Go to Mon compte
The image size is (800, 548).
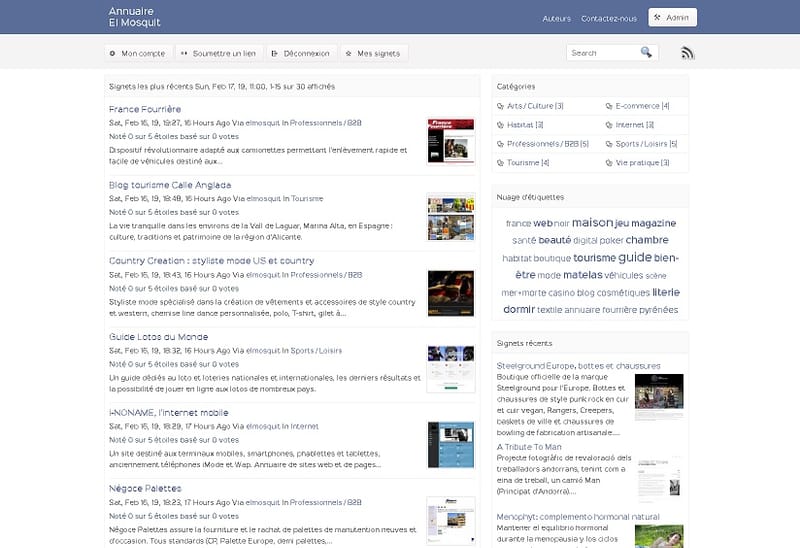pyautogui.click(x=138, y=53)
